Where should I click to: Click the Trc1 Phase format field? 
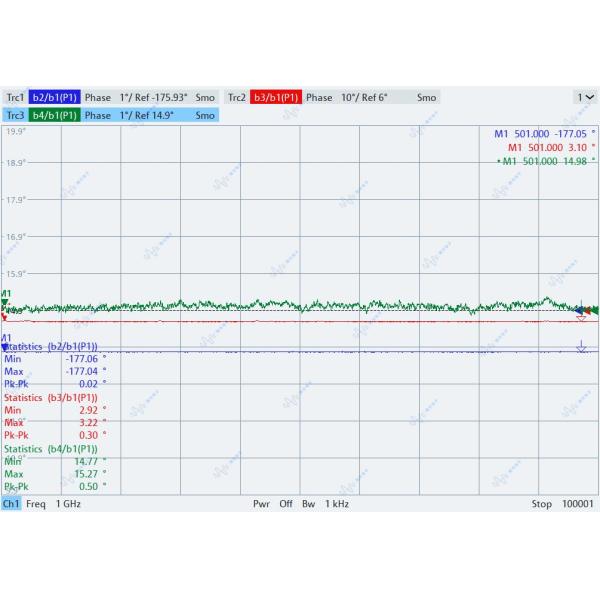98,98
